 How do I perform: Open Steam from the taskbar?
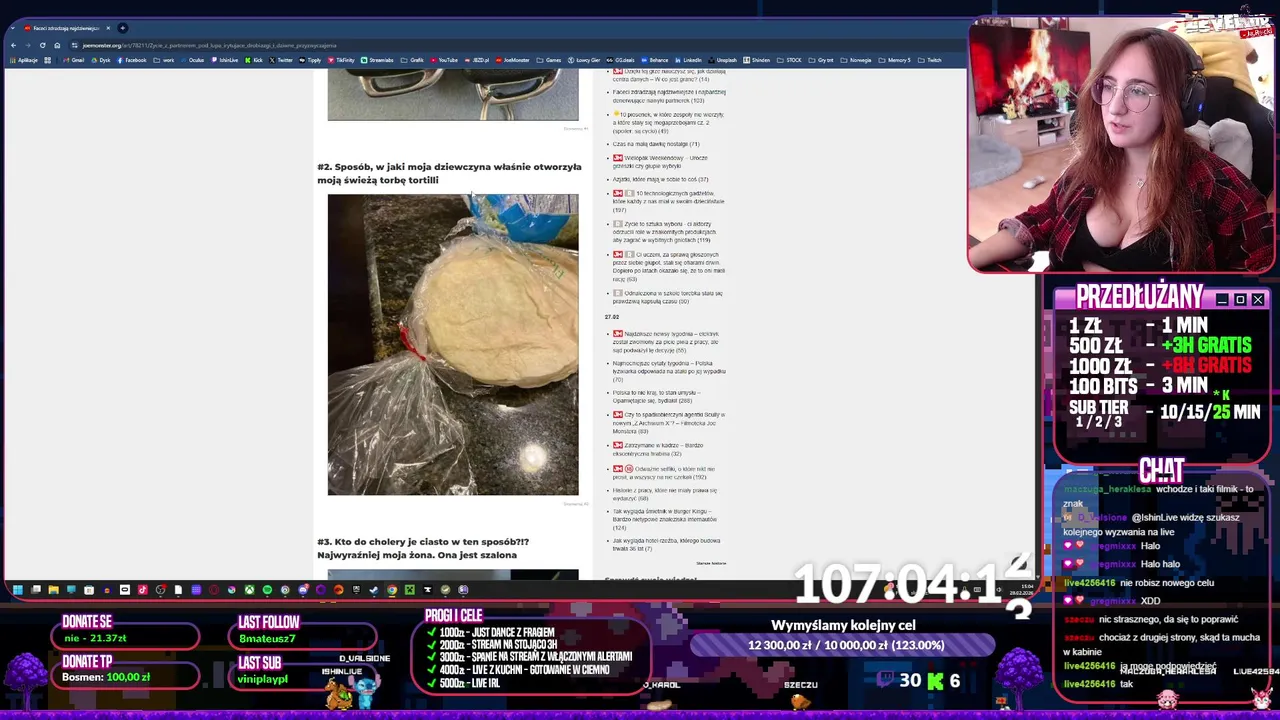pos(374,590)
